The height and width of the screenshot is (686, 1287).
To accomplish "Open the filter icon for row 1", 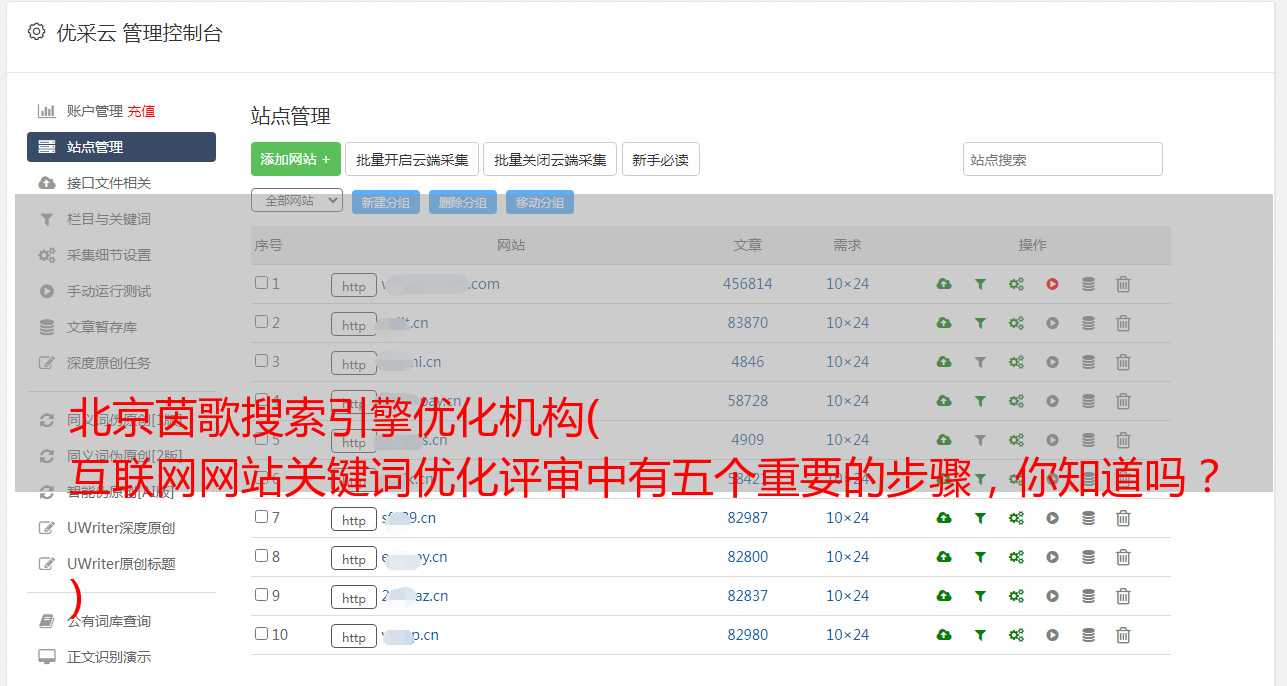I will pyautogui.click(x=980, y=284).
